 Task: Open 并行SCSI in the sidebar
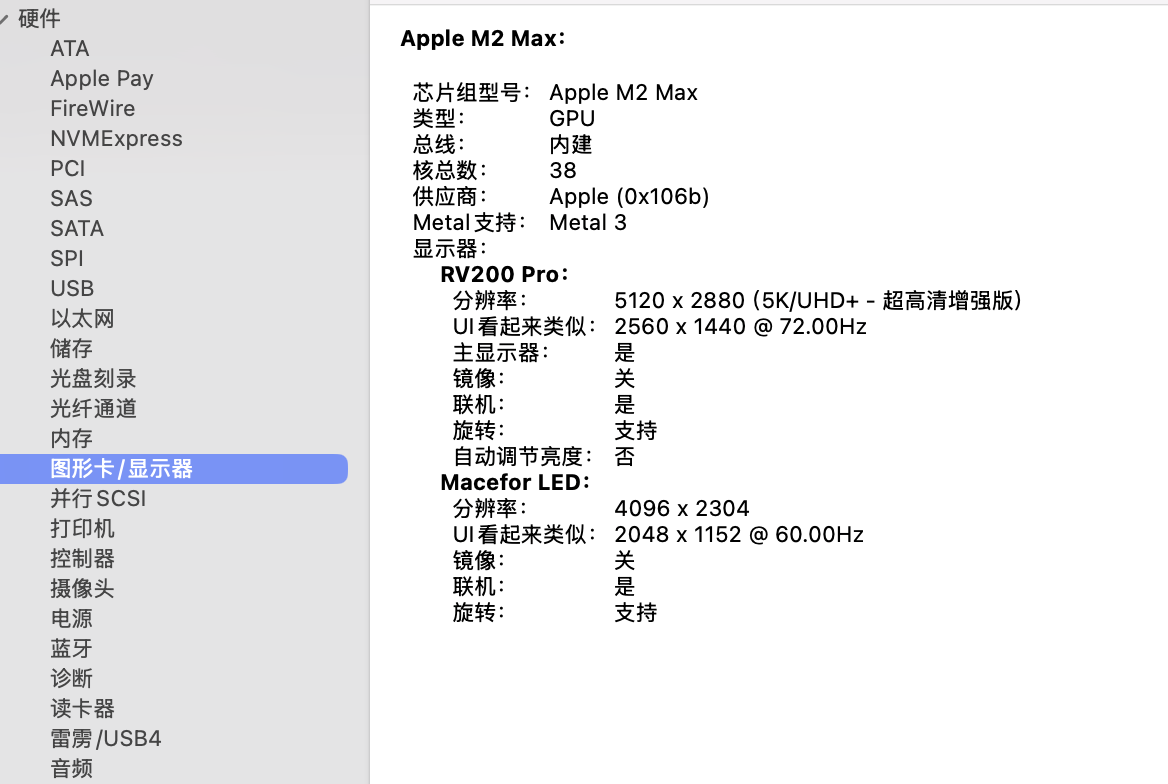pos(98,499)
